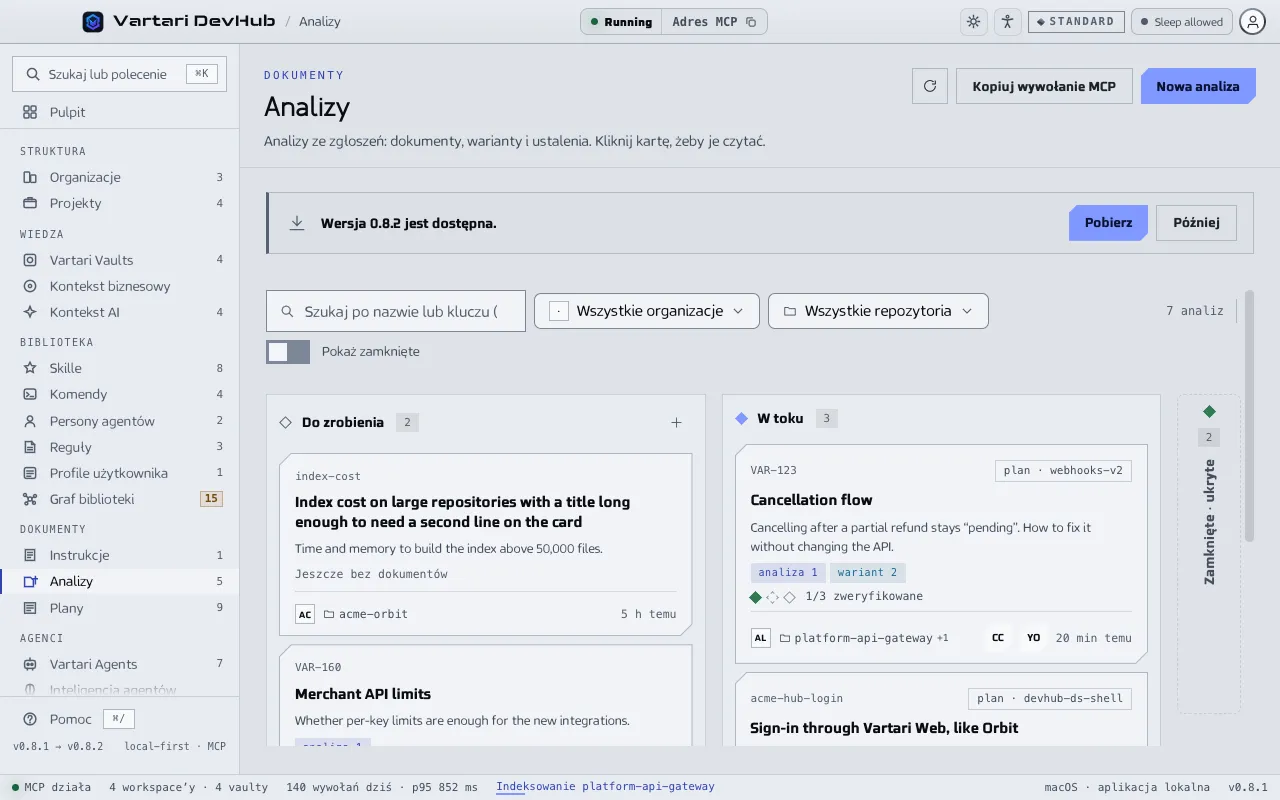This screenshot has width=1280, height=800.
Task: Click the Szukaj lub polecenie command box
Action: [x=120, y=74]
